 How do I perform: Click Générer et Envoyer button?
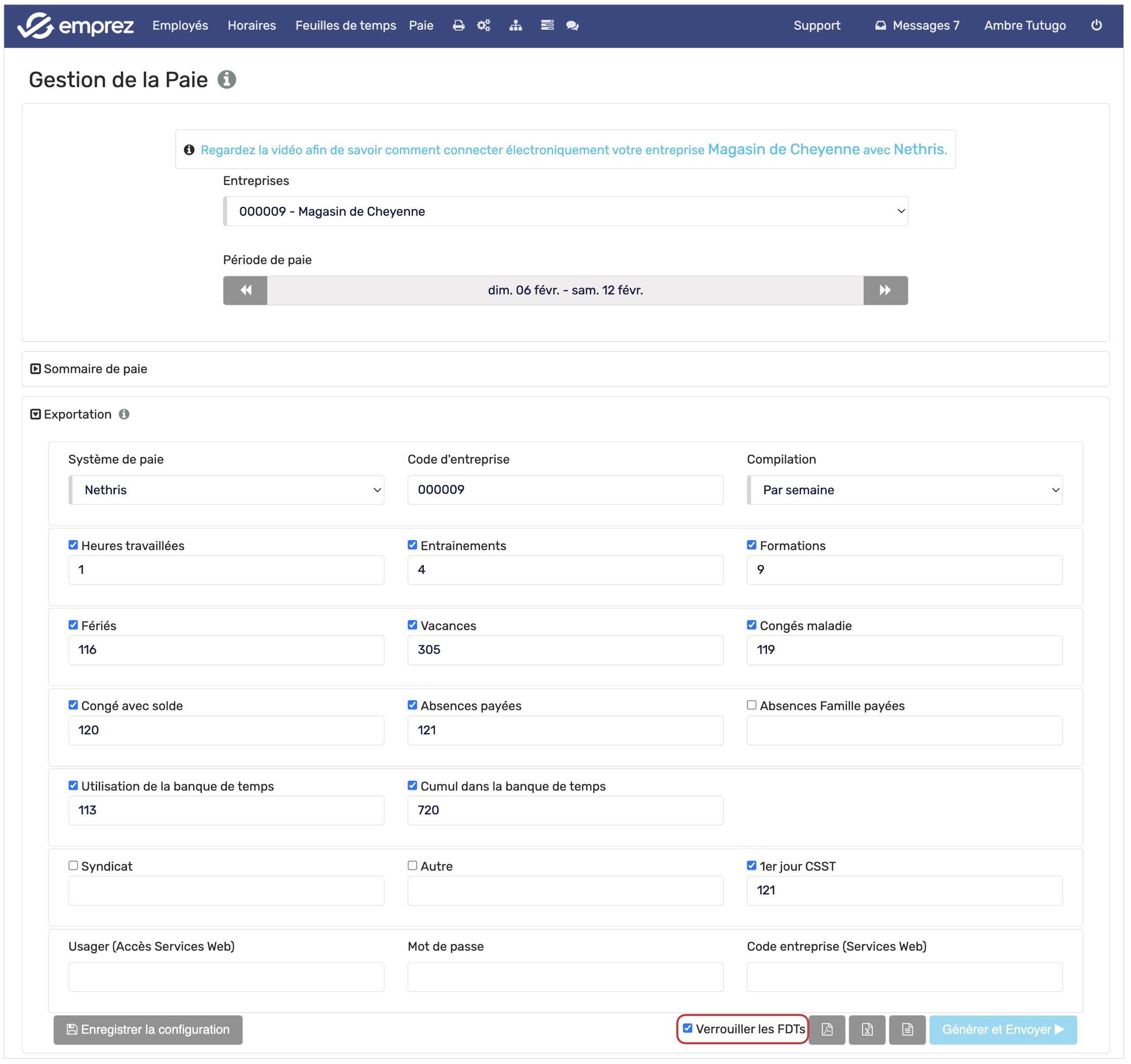click(1003, 1030)
